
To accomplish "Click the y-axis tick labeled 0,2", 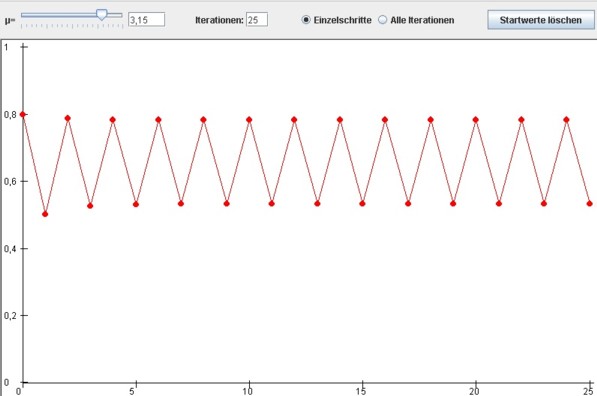I will 10,316.
